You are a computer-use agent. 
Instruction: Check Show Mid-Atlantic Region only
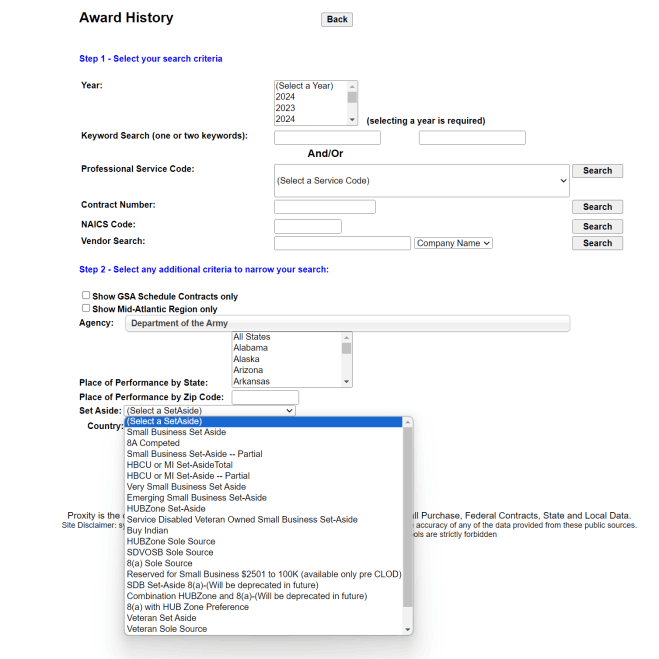(86, 308)
